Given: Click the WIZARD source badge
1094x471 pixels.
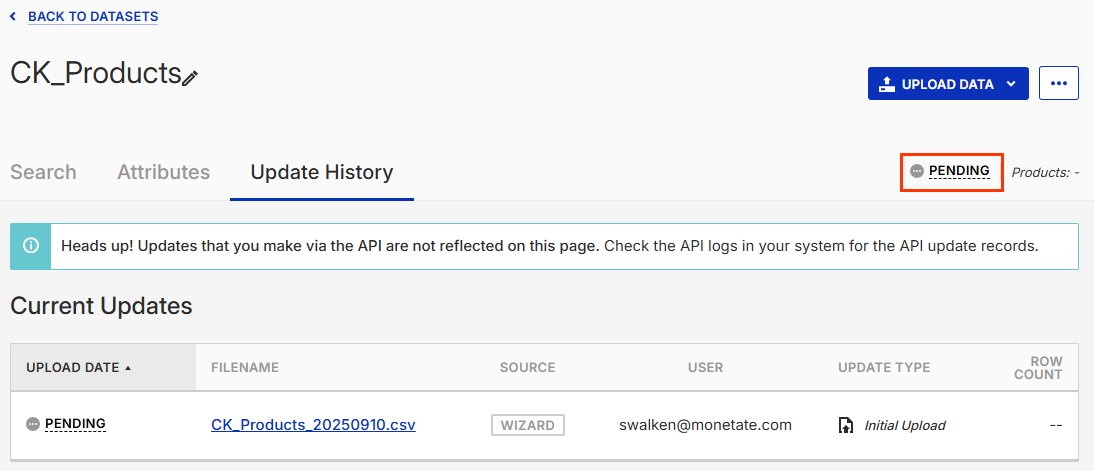Looking at the screenshot, I should (x=527, y=425).
